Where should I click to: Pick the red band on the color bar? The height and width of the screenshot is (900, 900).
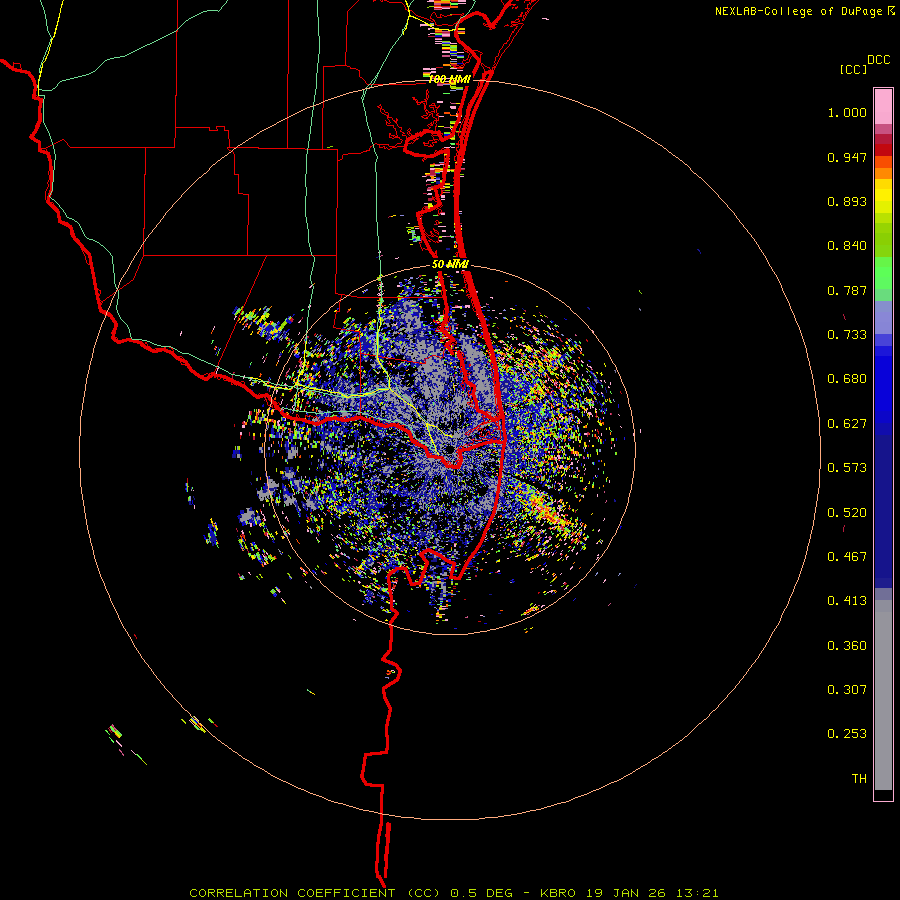883,149
